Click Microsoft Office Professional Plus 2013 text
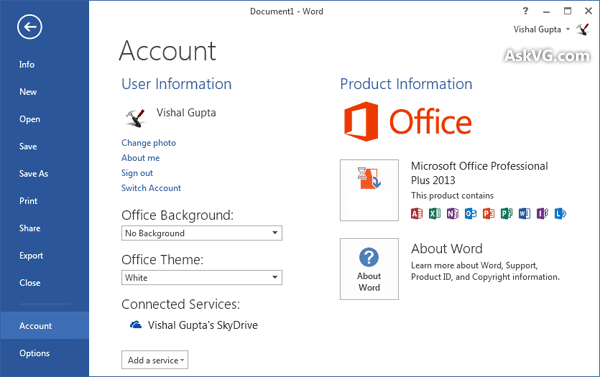Image resolution: width=600 pixels, height=377 pixels. click(x=479, y=173)
